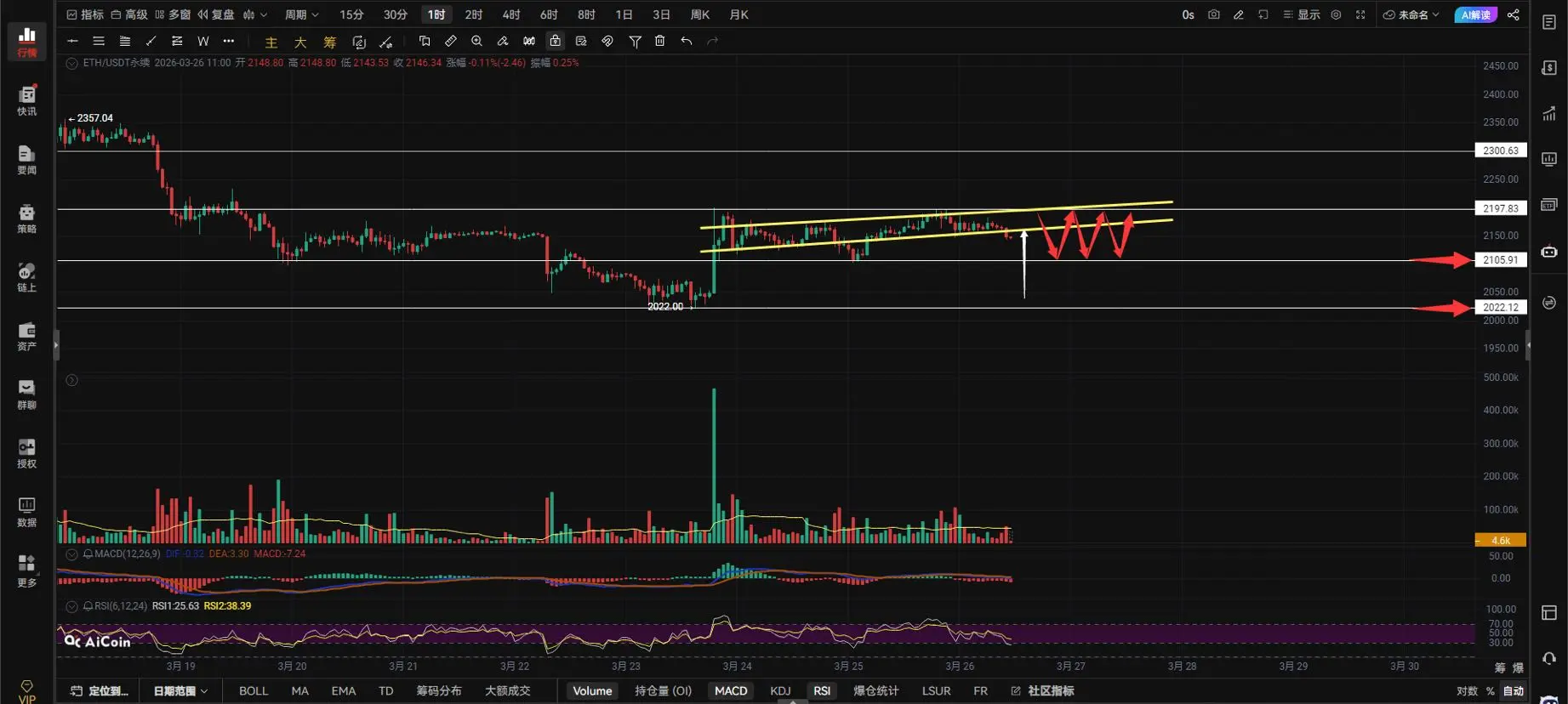
Task: Activate the zoom-in magnifier tool
Action: click(476, 41)
